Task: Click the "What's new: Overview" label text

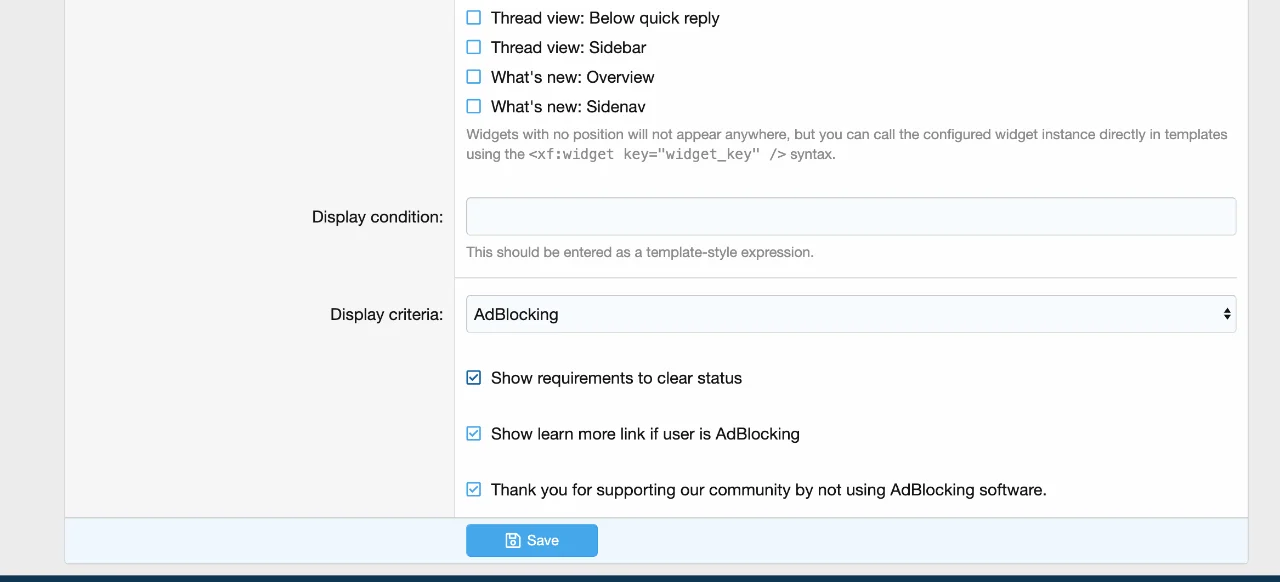Action: [x=572, y=77]
